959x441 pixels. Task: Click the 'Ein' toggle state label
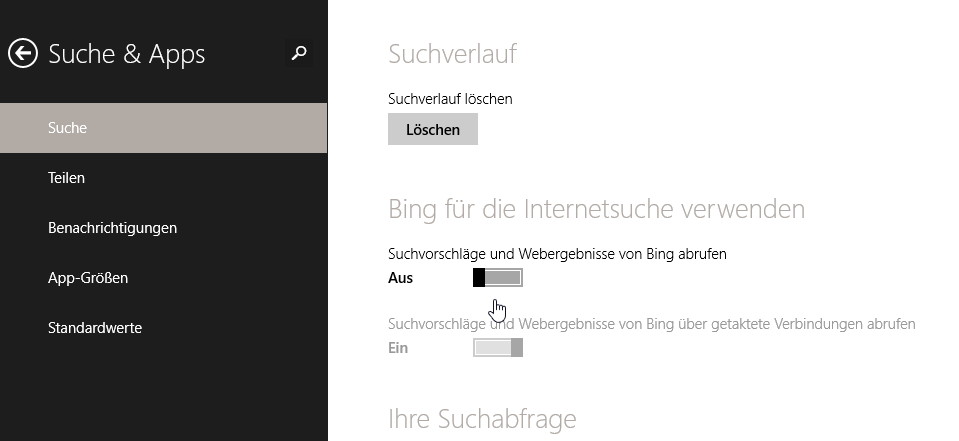tap(398, 348)
